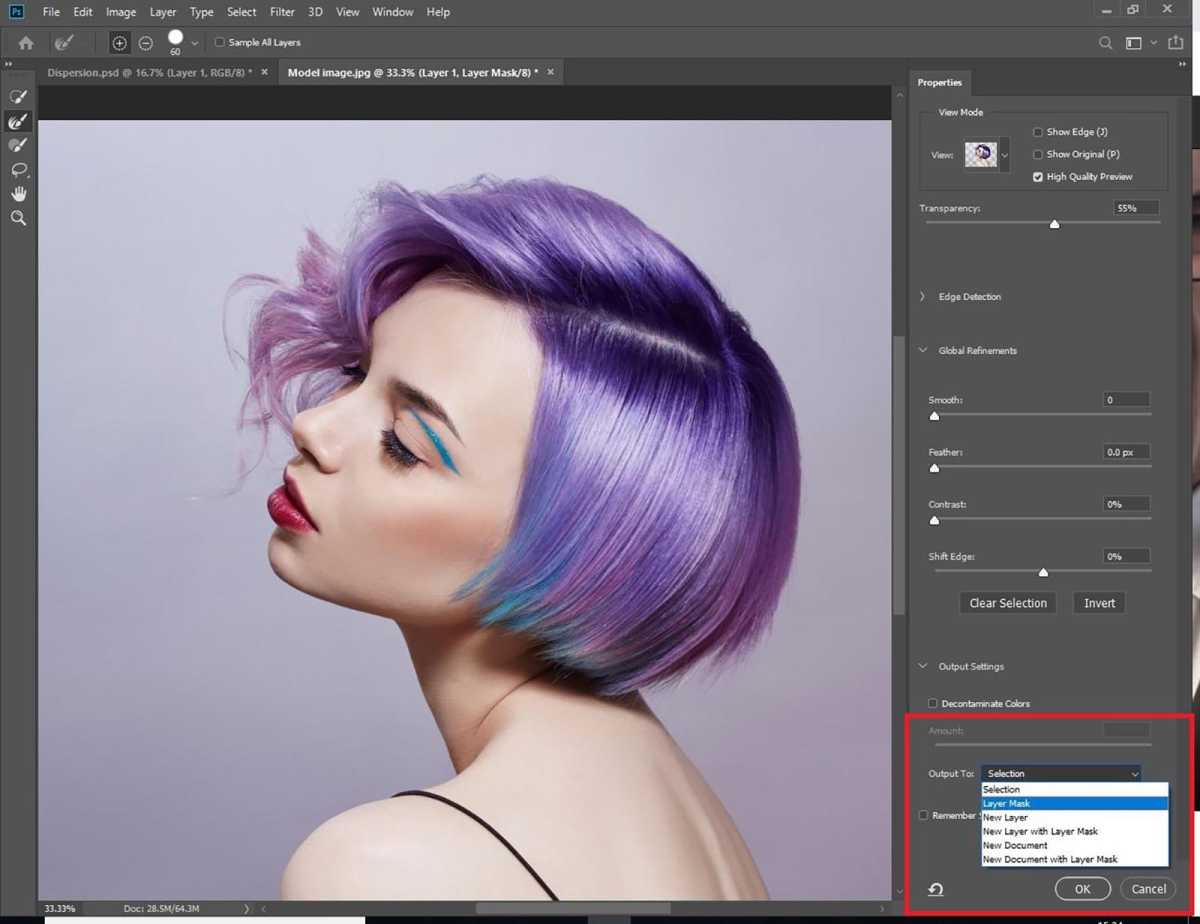Enable the Sample All Layers checkbox
1200x924 pixels.
point(220,42)
